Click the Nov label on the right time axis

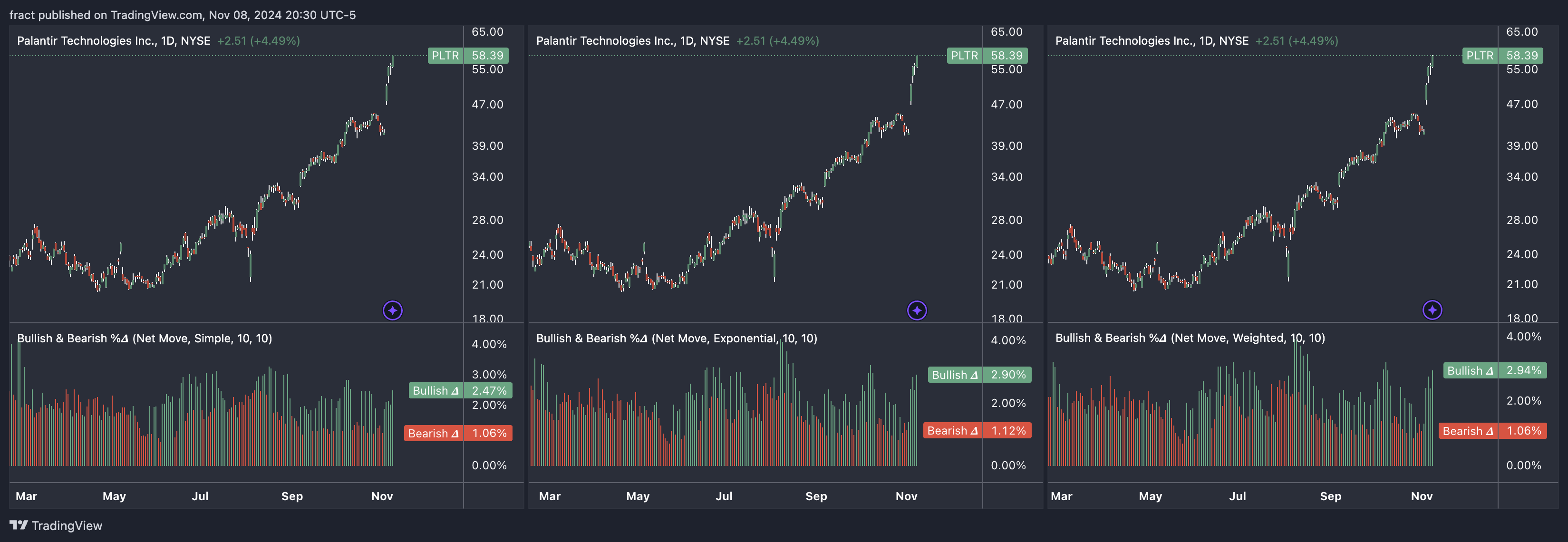1421,496
